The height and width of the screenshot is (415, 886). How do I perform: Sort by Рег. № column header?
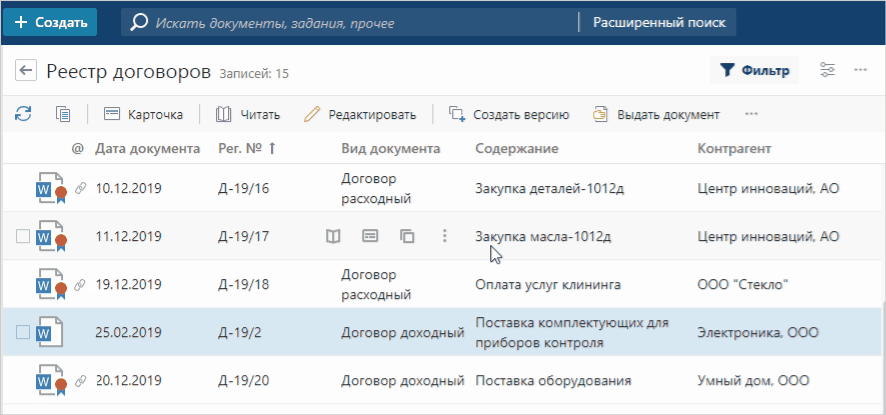click(x=246, y=149)
